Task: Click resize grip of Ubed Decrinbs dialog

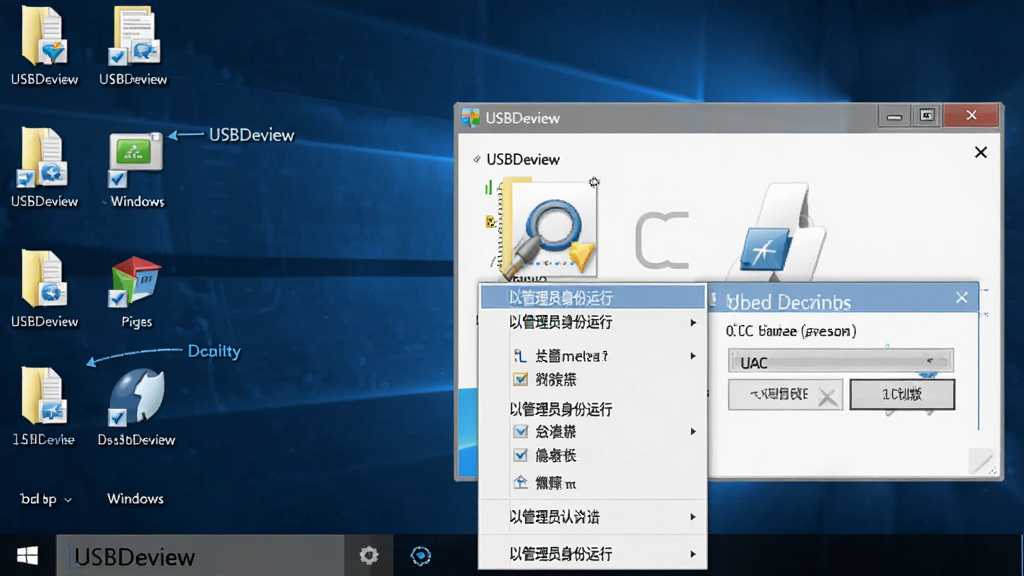Action: [x=982, y=461]
